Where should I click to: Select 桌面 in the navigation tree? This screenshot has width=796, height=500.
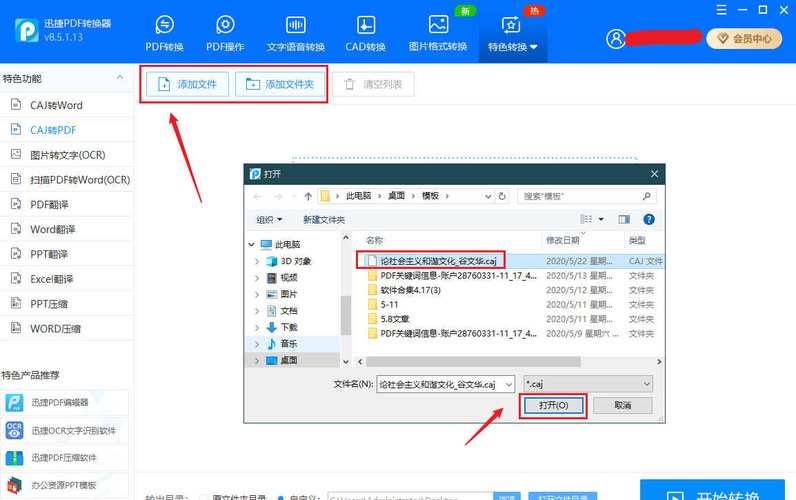tap(289, 360)
